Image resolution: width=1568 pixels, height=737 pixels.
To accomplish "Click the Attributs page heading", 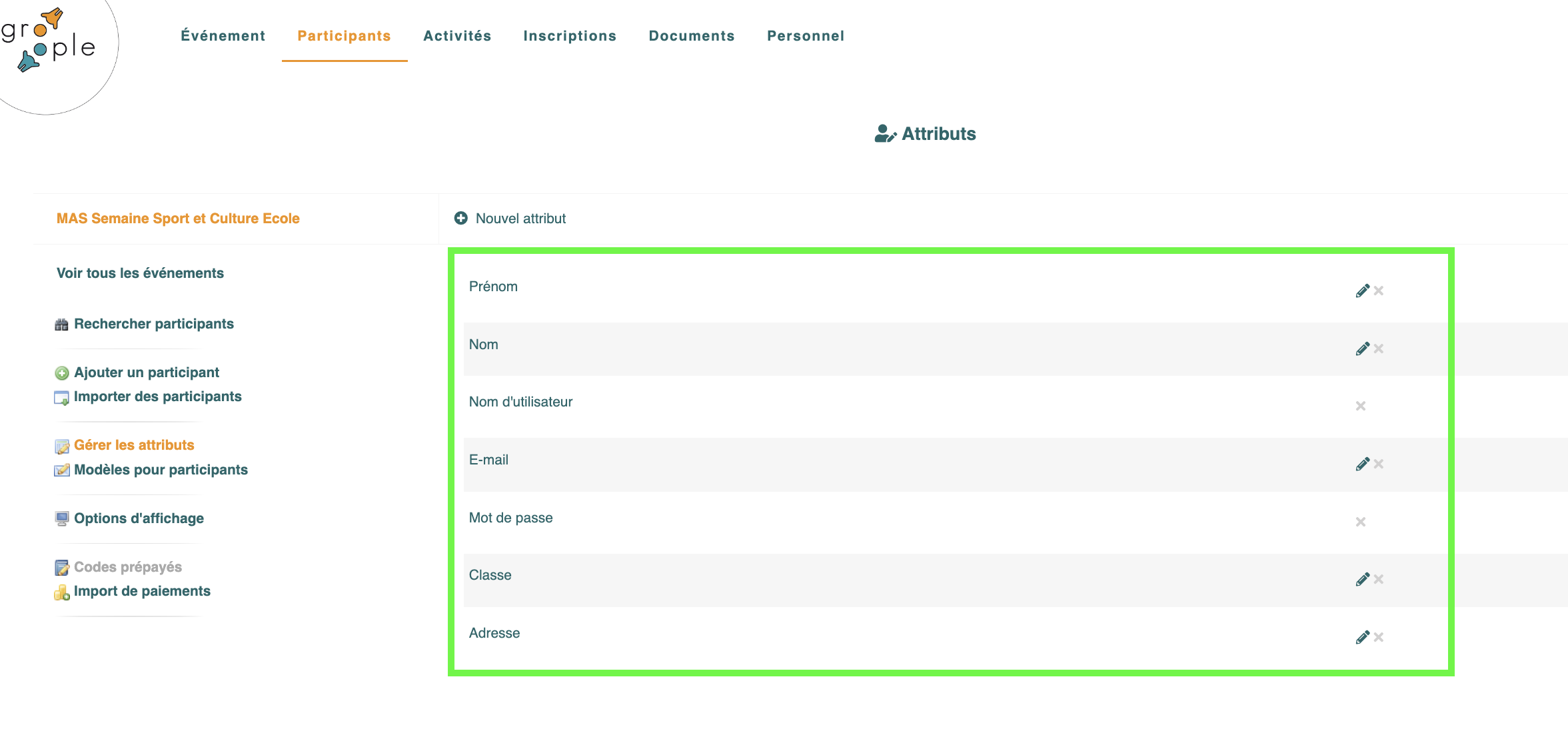I will pos(938,134).
